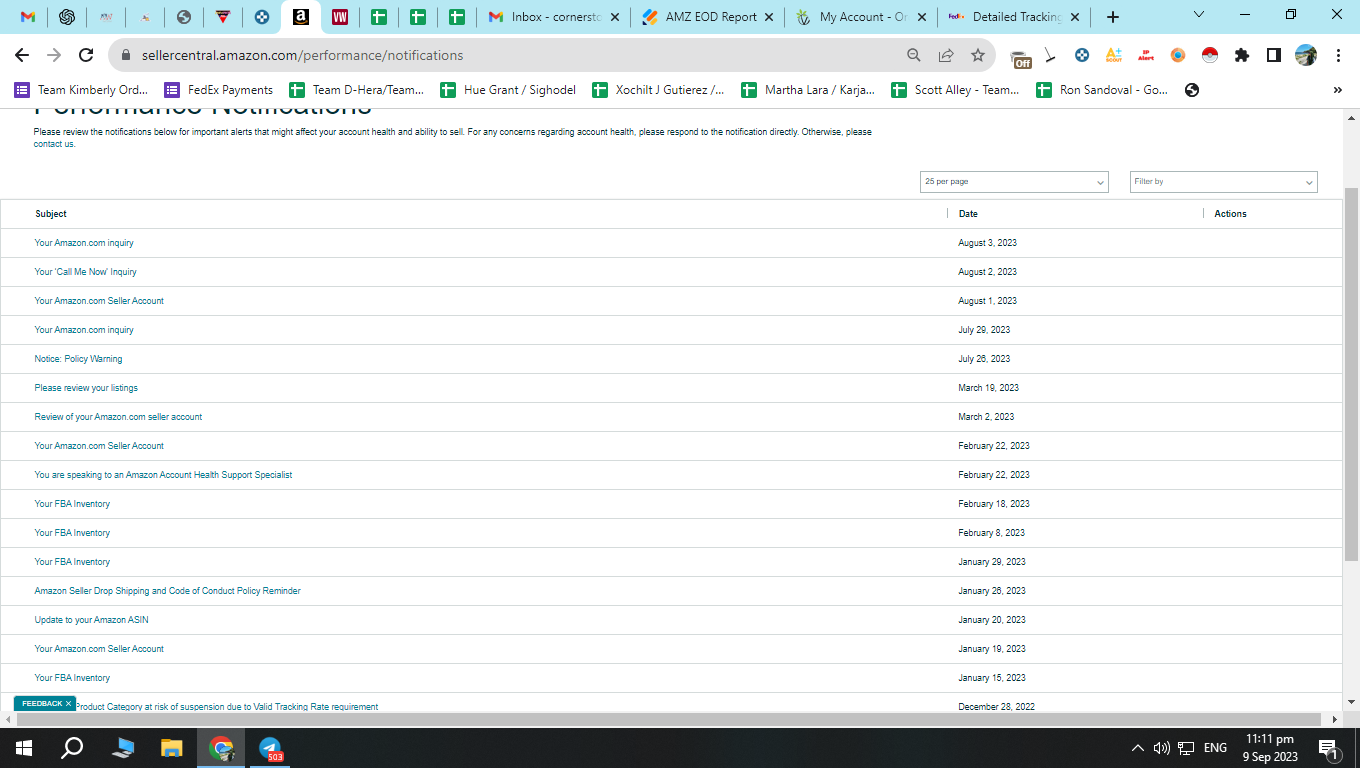Open the Chrome profile avatar
Screen dimensions: 1360x768
1306,55
